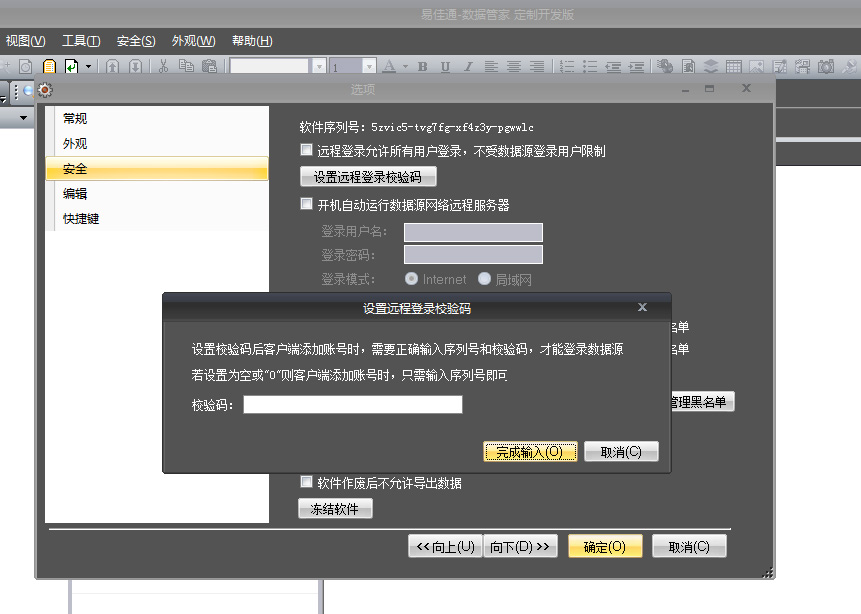
Task: Click the bulleted list icon
Action: click(590, 66)
